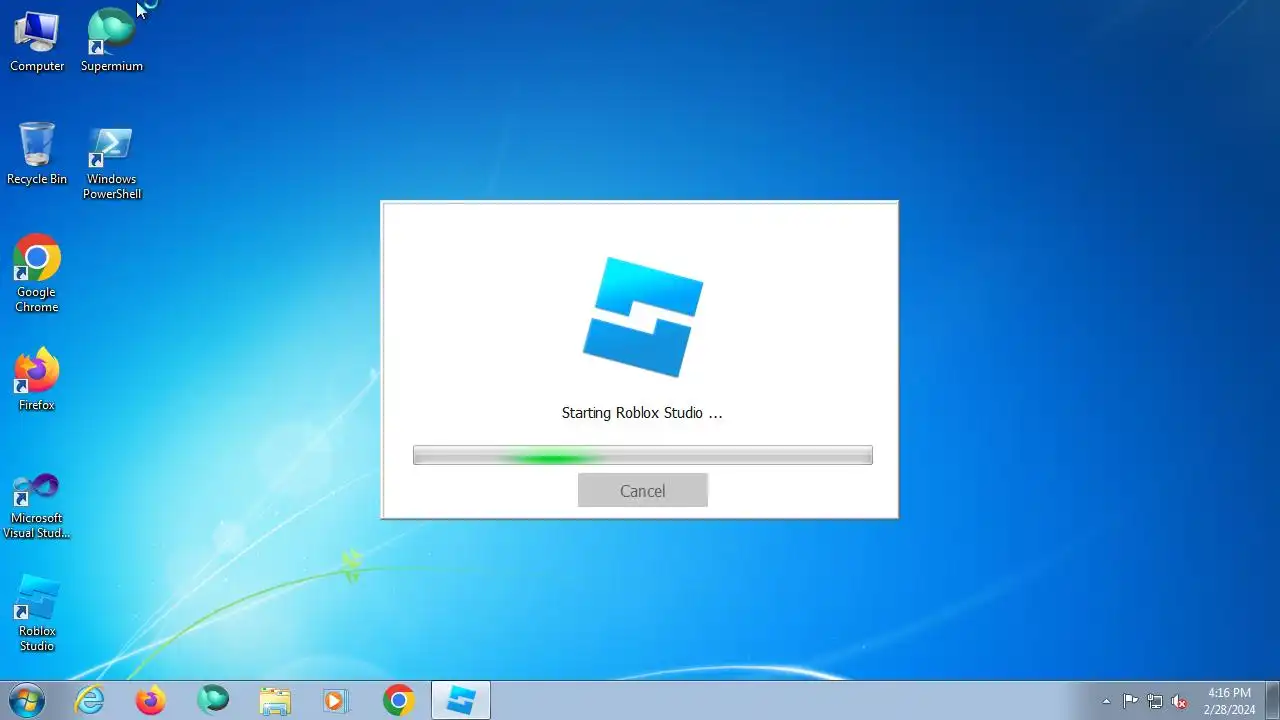Select the Recycle Bin desktop icon
The width and height of the screenshot is (1280, 720).
(x=37, y=154)
